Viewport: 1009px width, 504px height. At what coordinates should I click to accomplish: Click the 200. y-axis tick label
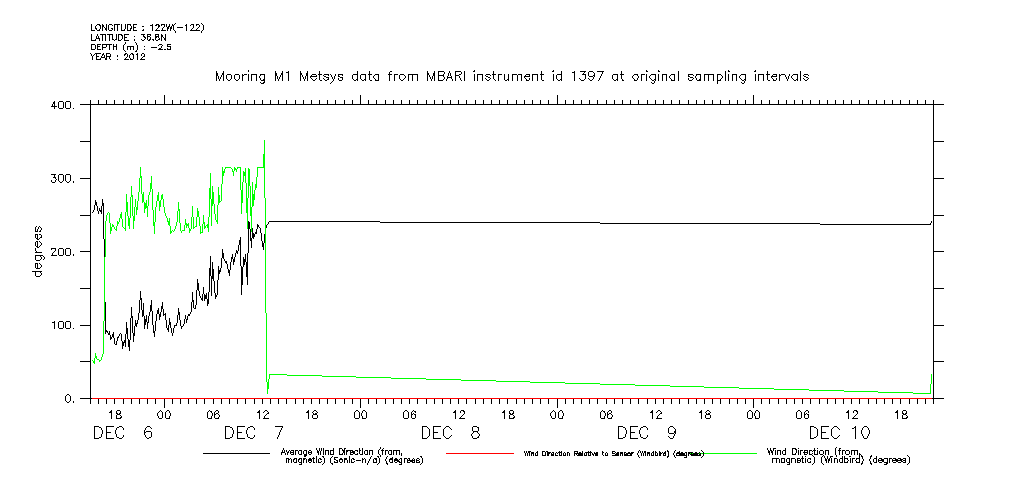click(63, 252)
